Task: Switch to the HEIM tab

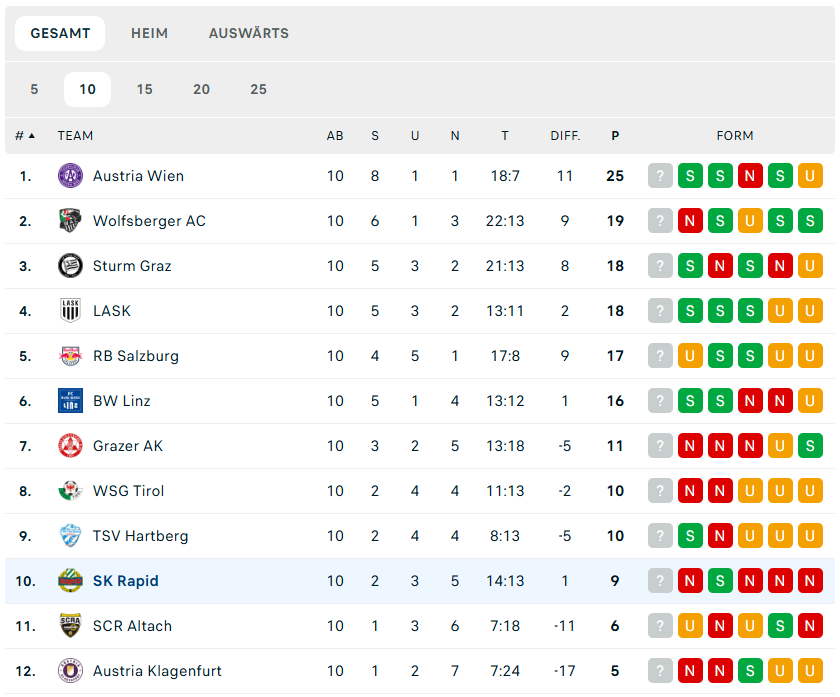Action: pos(149,33)
